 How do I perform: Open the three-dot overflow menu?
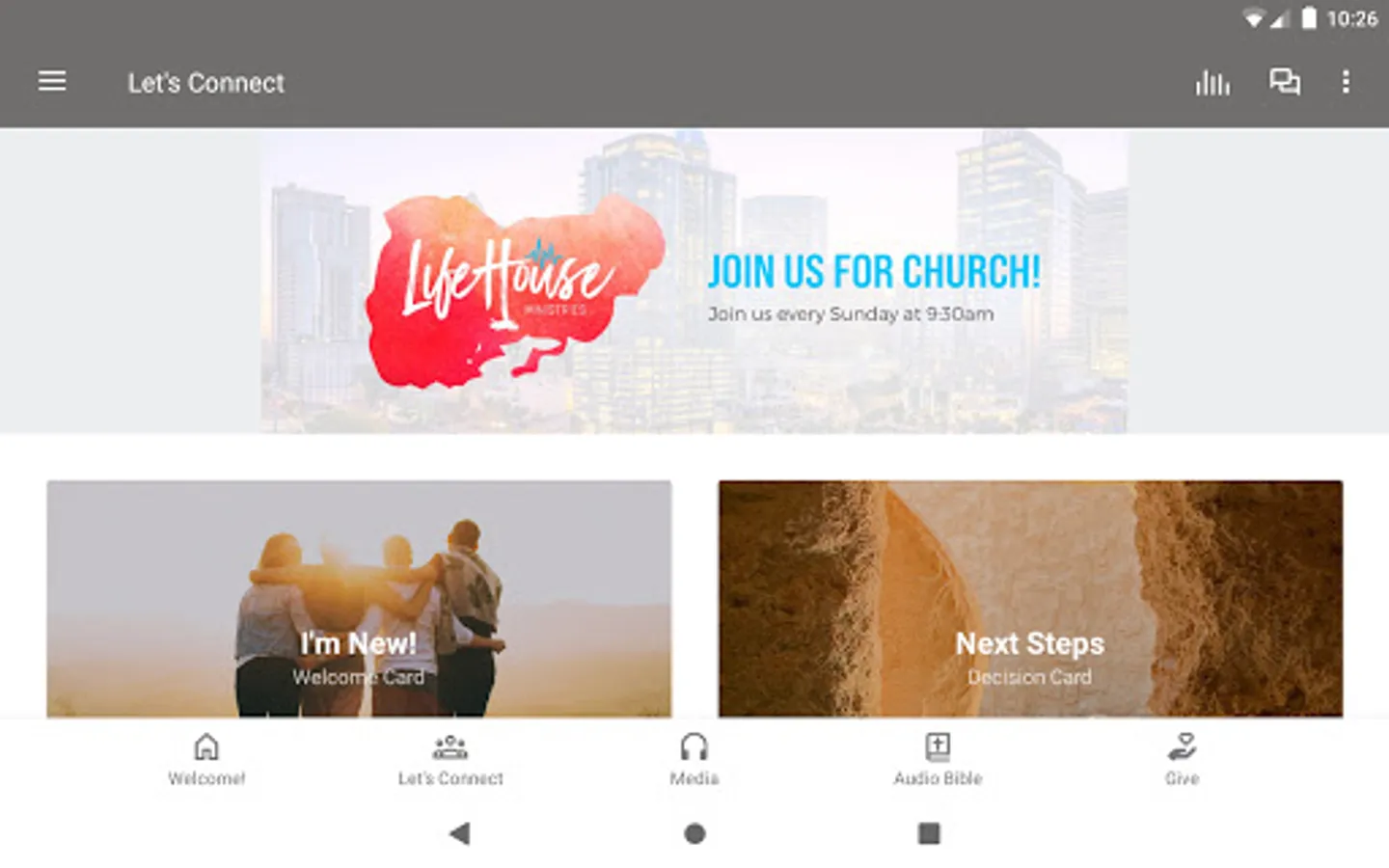(1346, 82)
